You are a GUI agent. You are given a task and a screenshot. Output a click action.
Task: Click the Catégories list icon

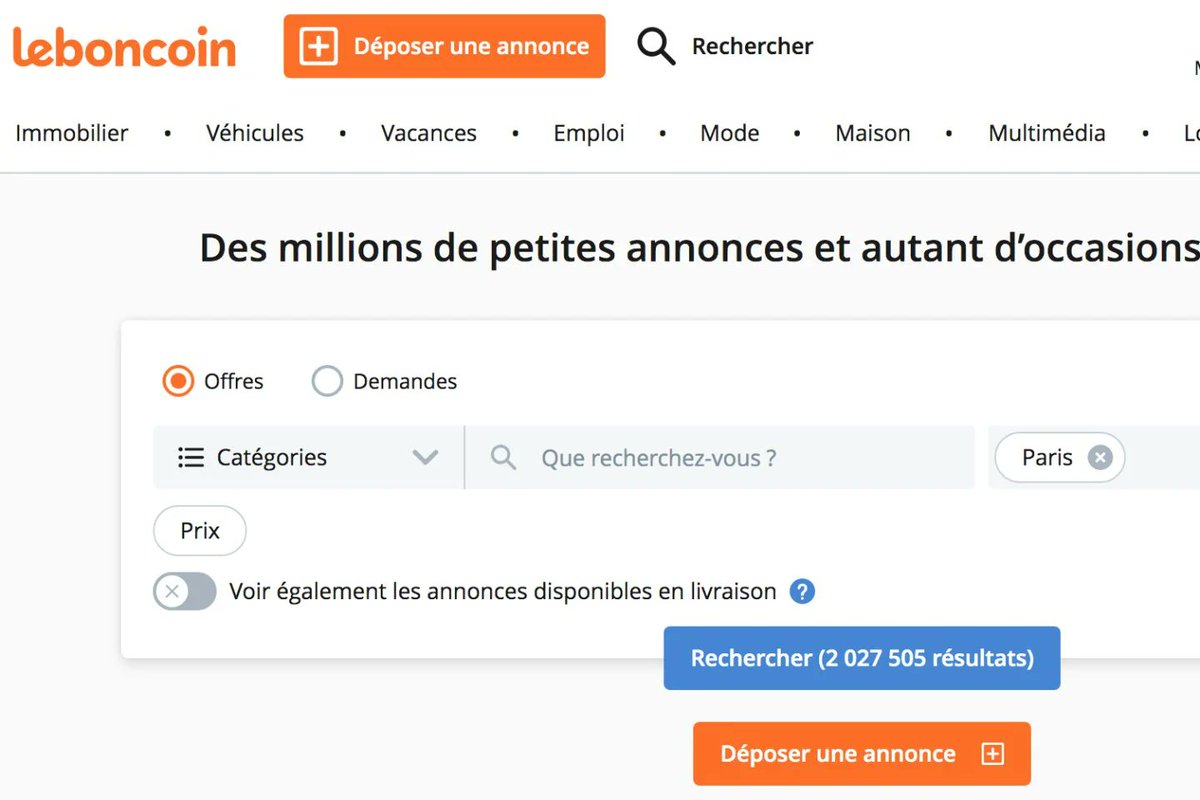tap(190, 458)
